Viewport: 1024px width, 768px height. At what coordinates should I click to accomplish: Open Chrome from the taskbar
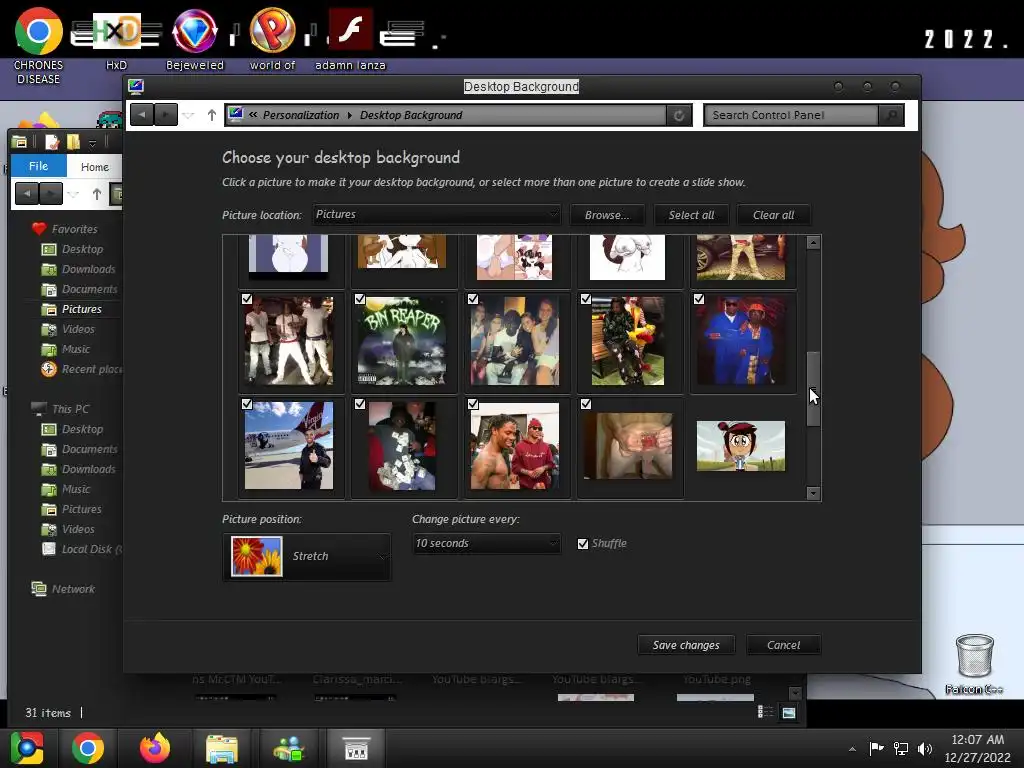coord(88,748)
